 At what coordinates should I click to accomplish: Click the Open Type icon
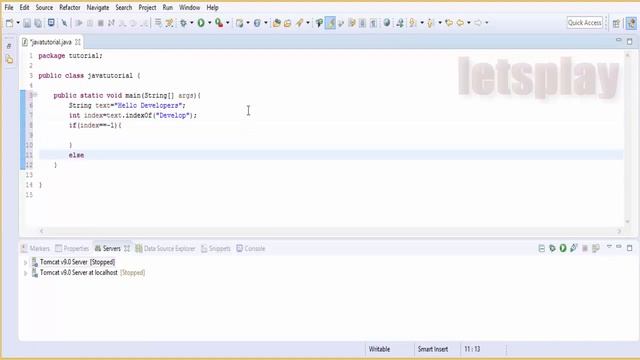tap(276, 23)
